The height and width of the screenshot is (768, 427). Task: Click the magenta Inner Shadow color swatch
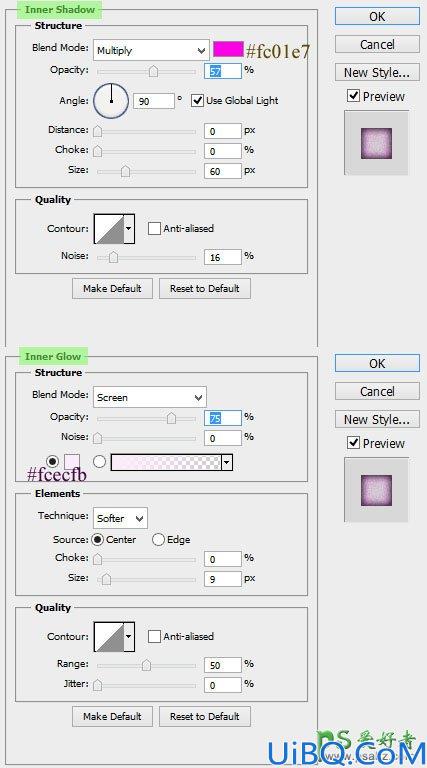click(228, 49)
